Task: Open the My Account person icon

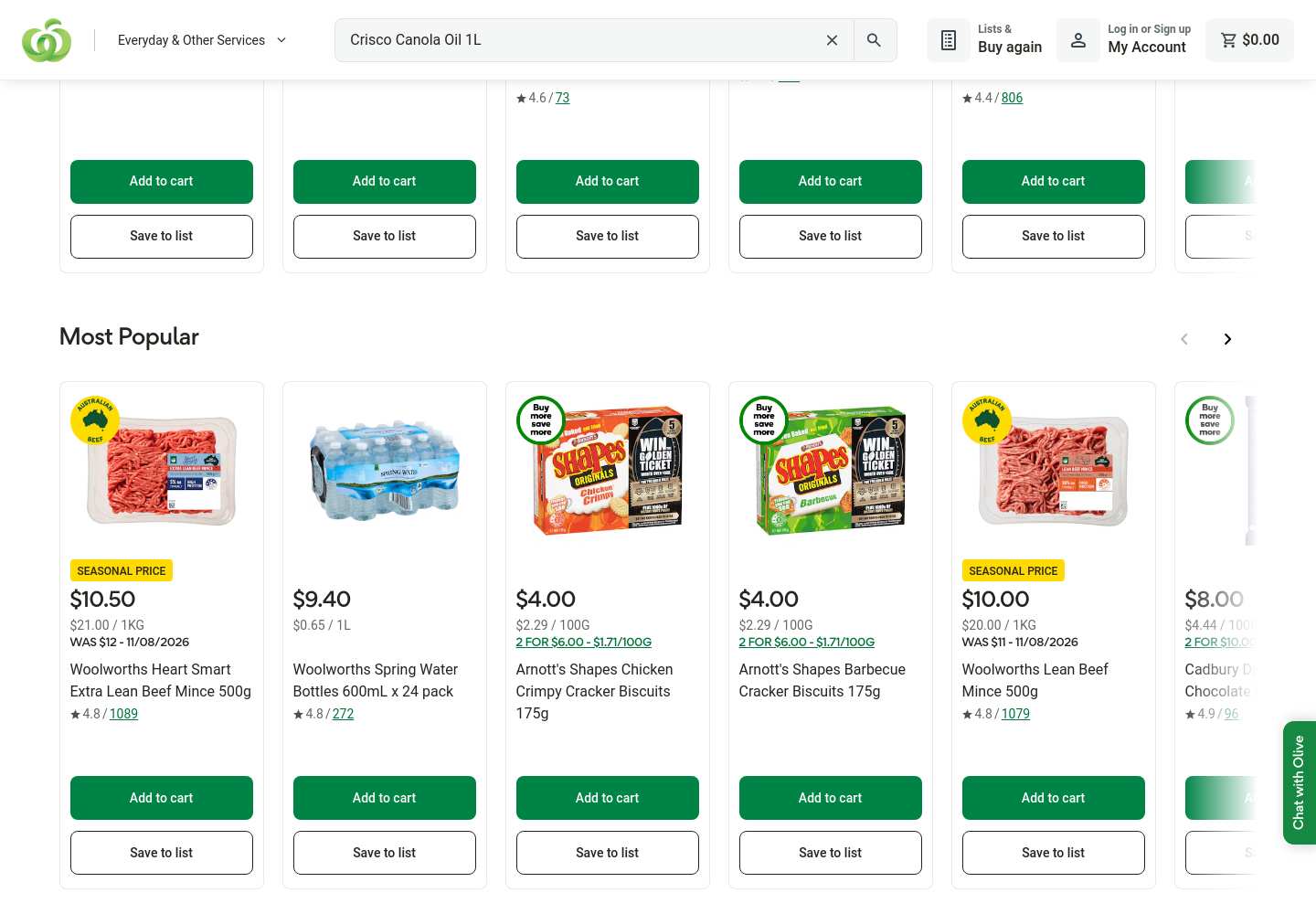Action: [x=1078, y=40]
